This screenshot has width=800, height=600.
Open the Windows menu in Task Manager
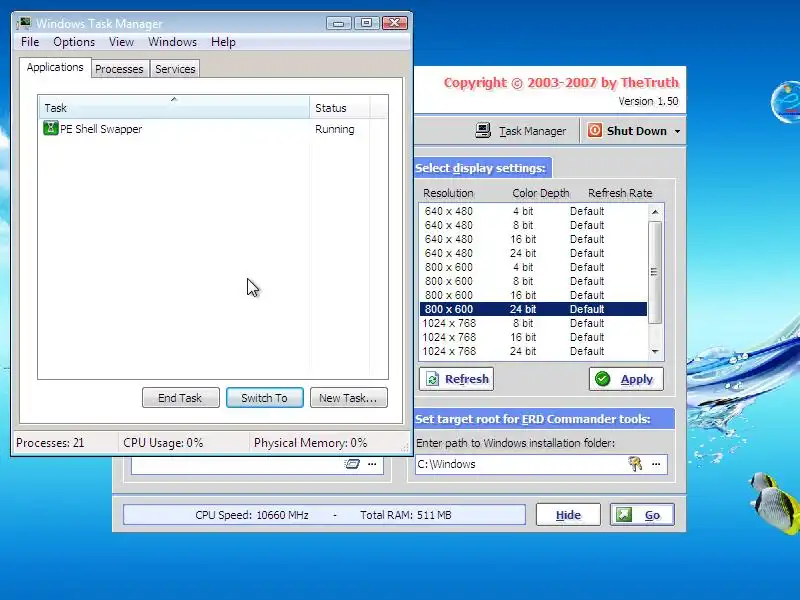pos(172,42)
